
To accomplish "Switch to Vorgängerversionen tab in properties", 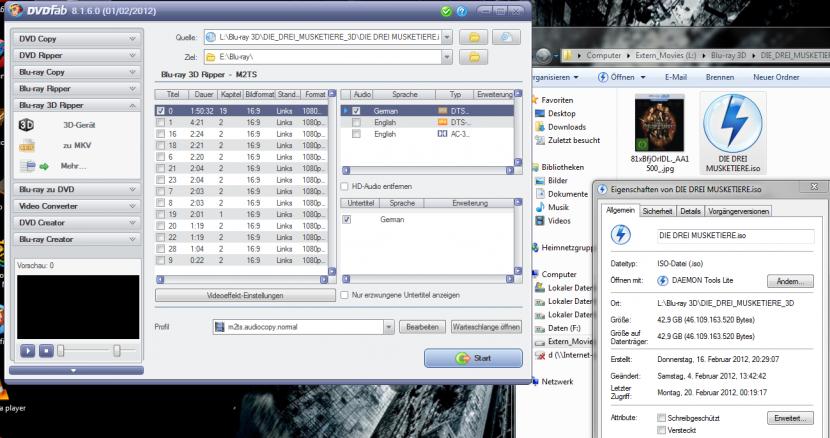I will (x=738, y=211).
